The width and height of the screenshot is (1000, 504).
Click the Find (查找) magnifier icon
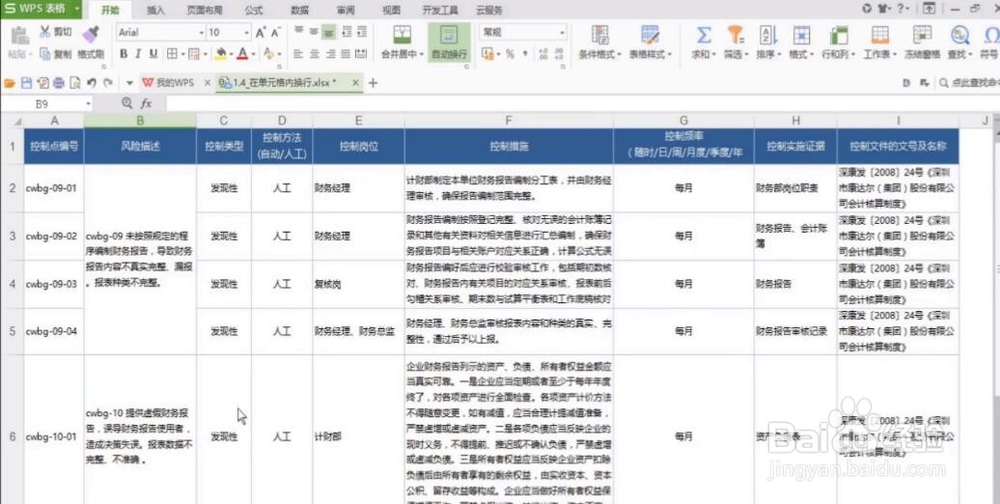tap(959, 35)
